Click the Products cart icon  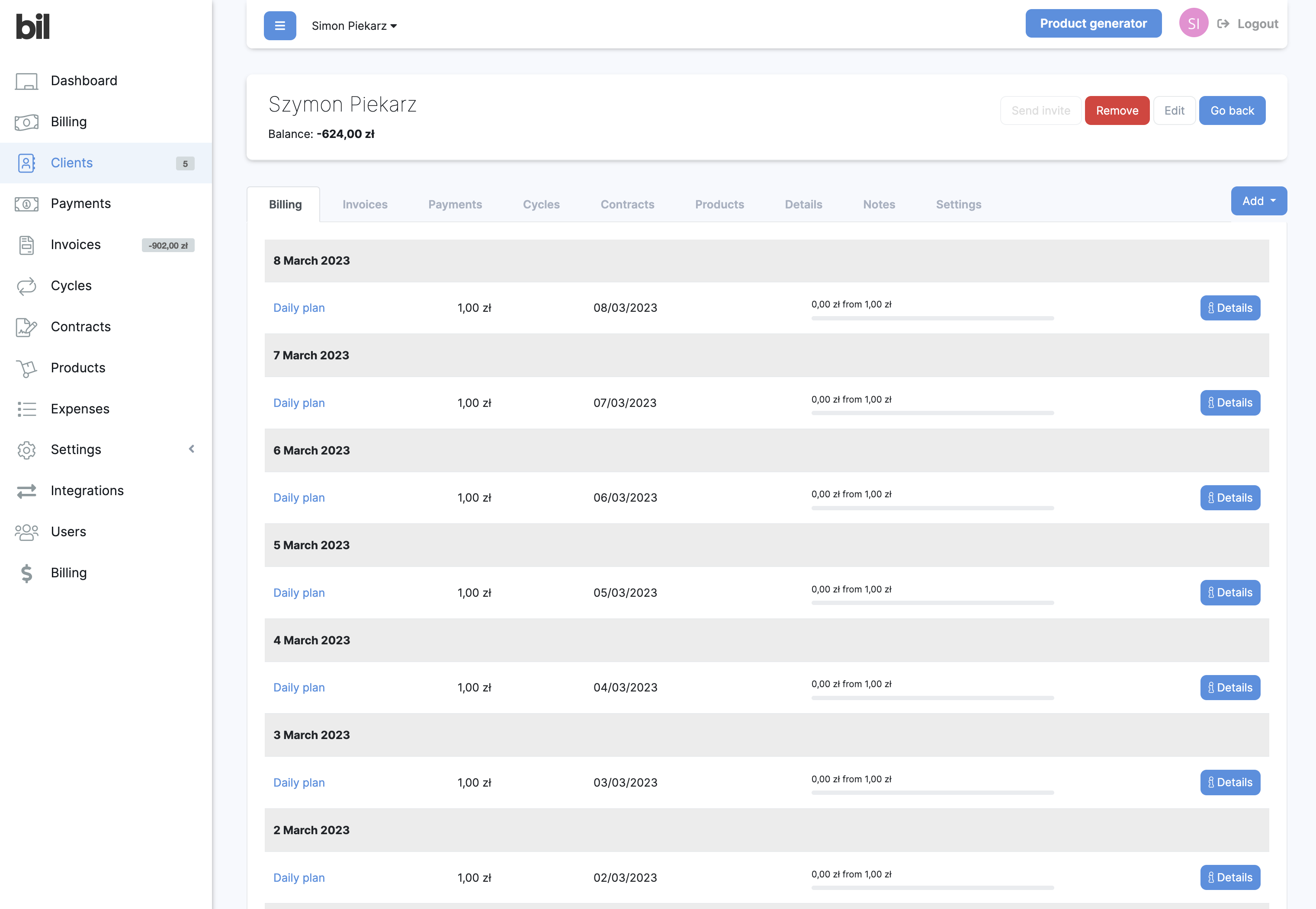pos(26,368)
